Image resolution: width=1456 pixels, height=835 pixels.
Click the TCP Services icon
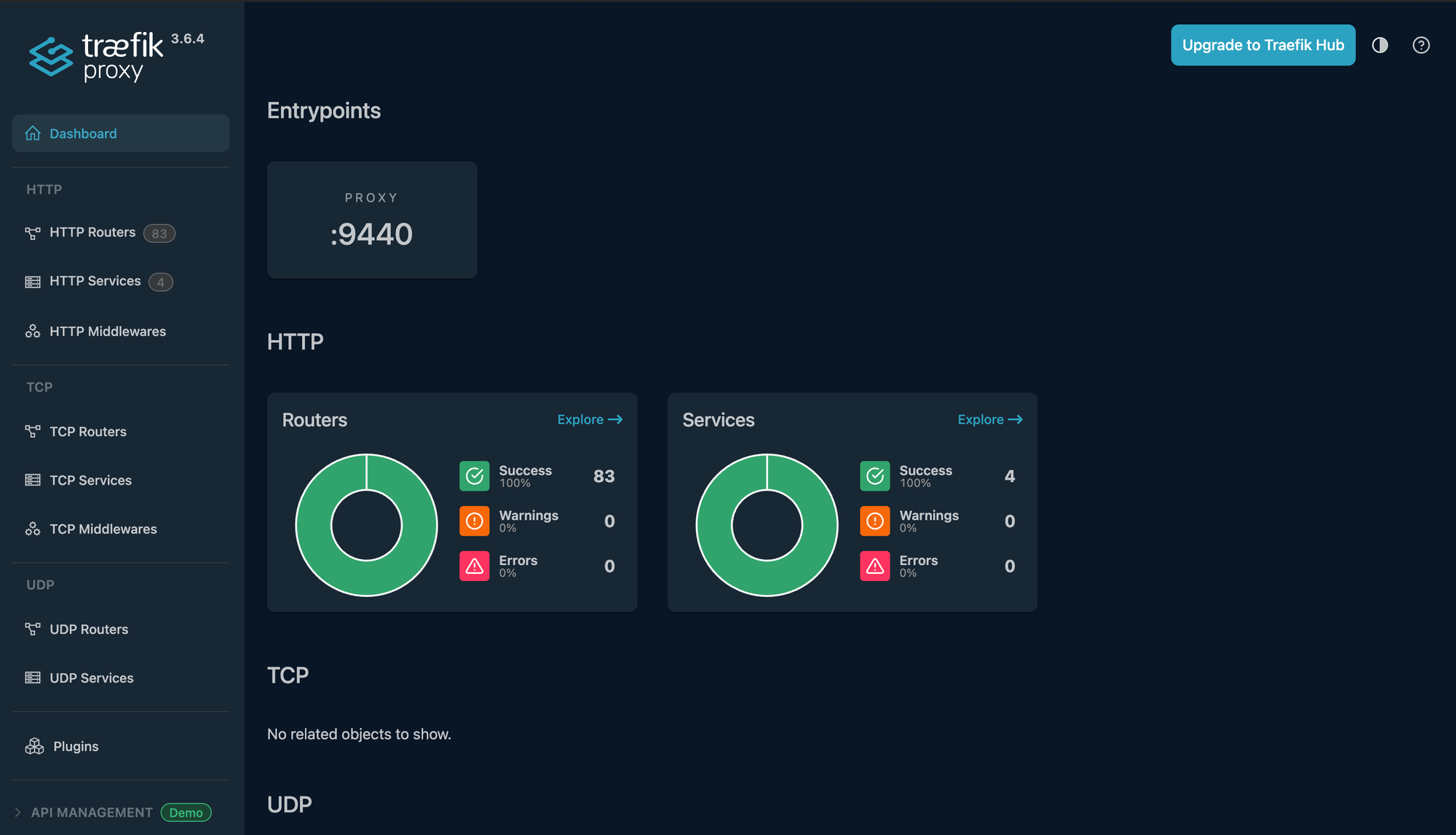[x=33, y=480]
